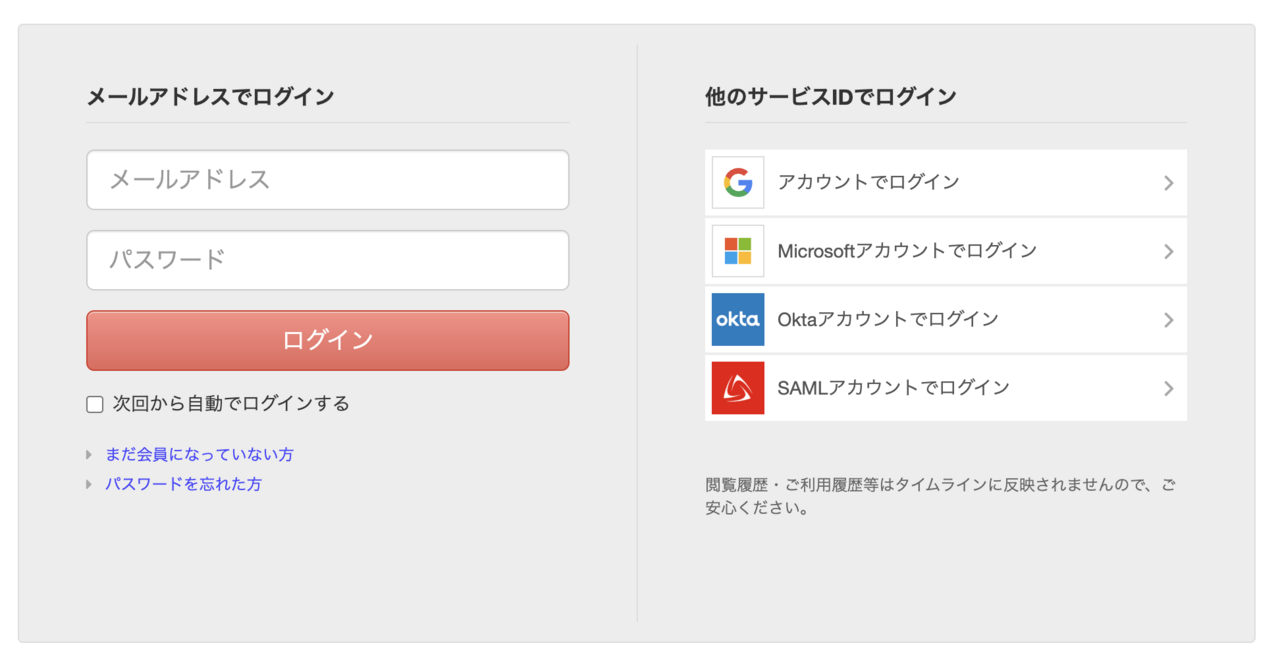
Task: Select アカウントでログイン for Google
Action: tap(868, 182)
